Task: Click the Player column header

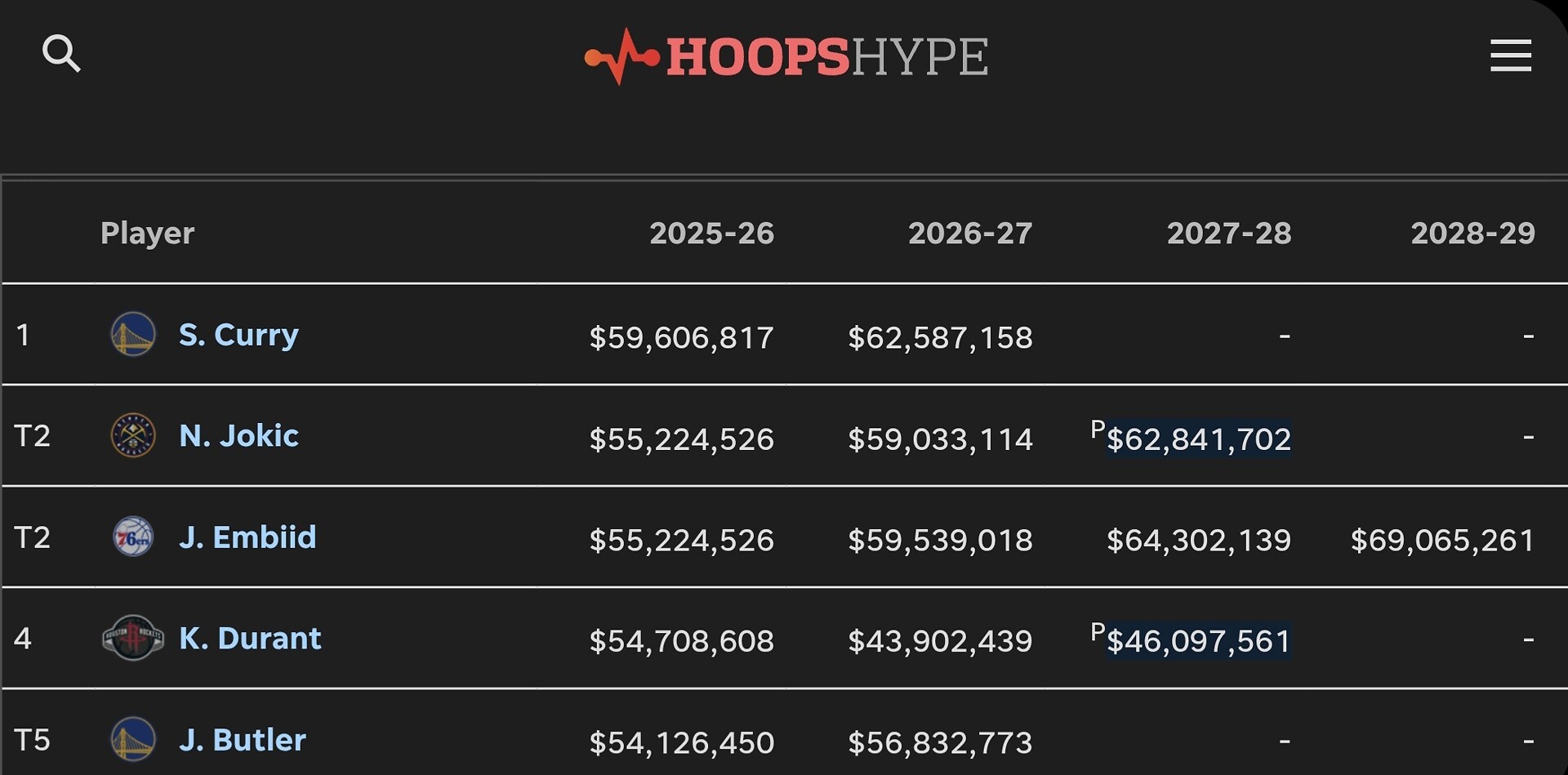Action: [148, 234]
